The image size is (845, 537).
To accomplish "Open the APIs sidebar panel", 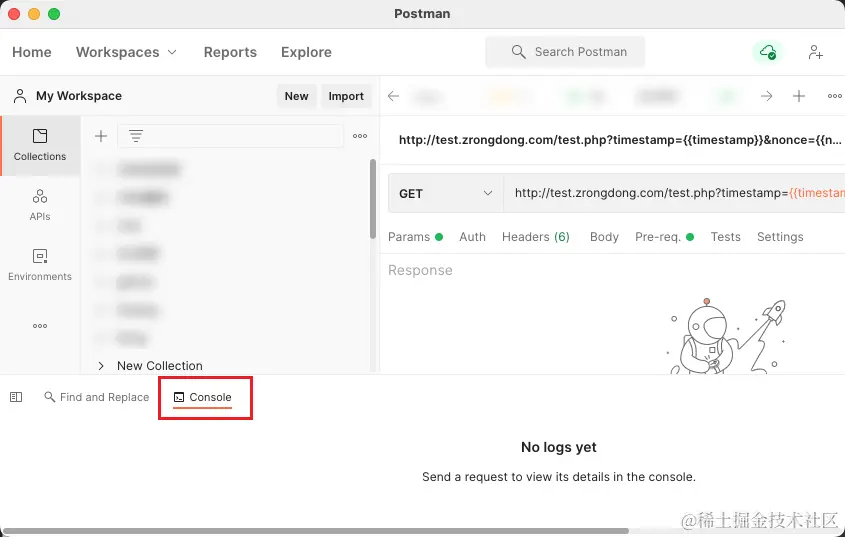I will point(40,205).
